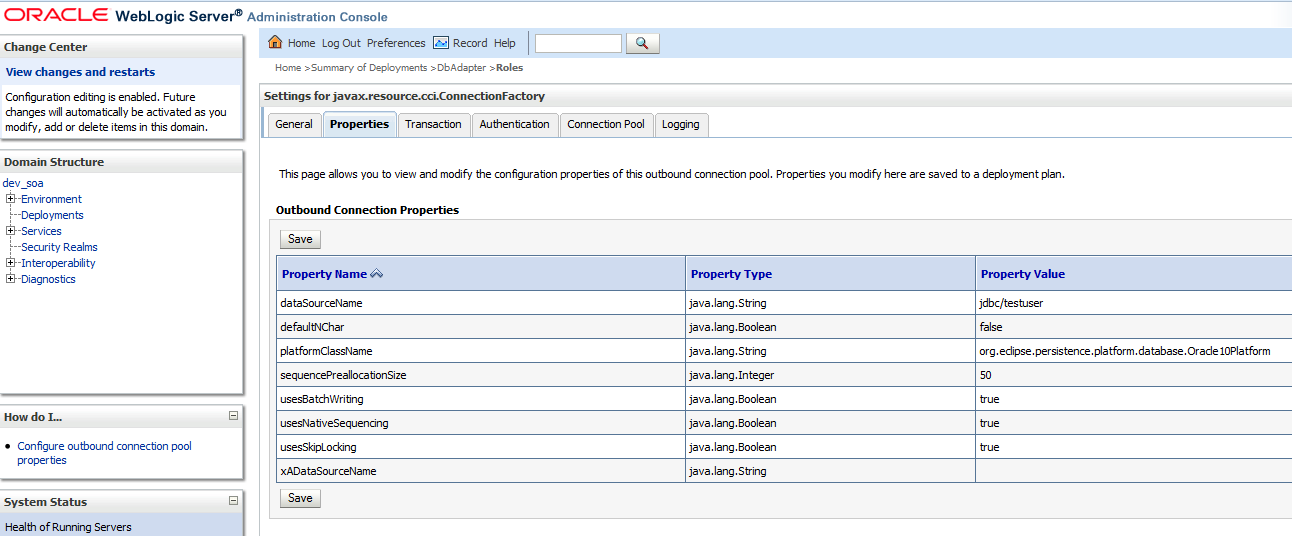
Task: Click Health of Running Servers text
Action: 68,527
